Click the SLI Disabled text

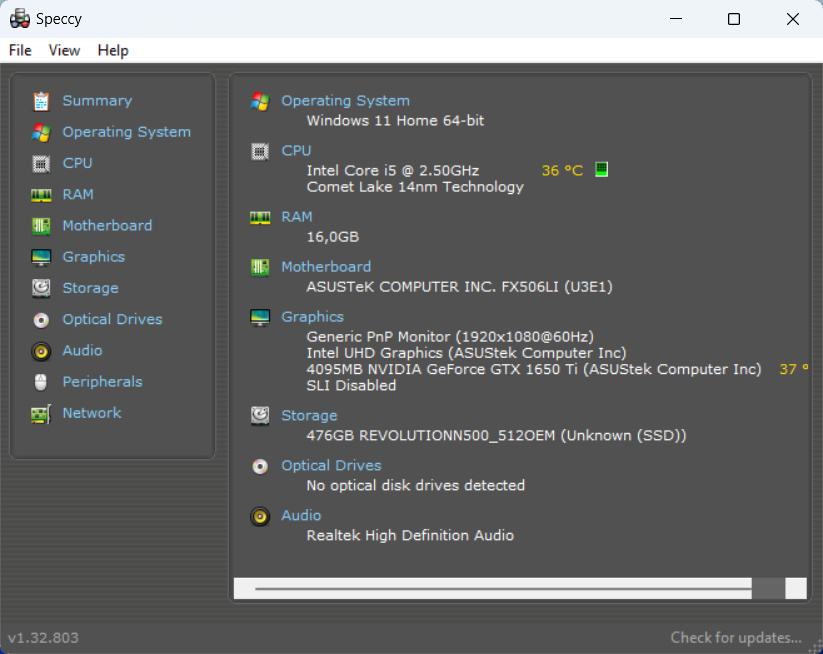click(x=351, y=386)
